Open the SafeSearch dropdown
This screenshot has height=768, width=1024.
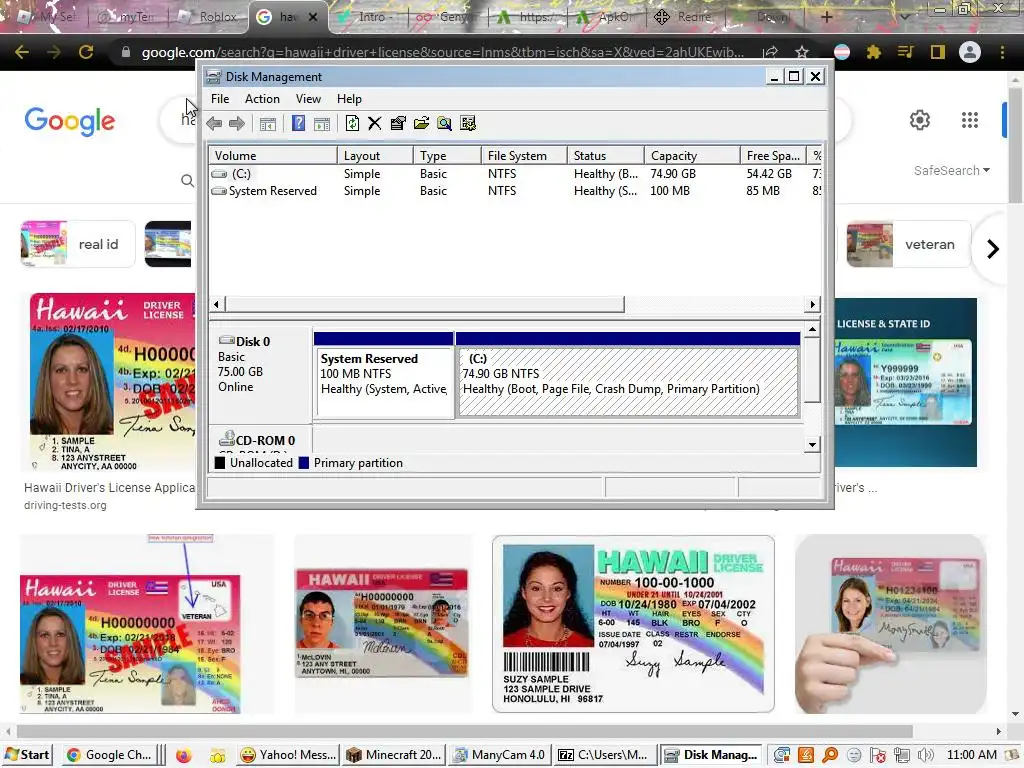click(952, 170)
